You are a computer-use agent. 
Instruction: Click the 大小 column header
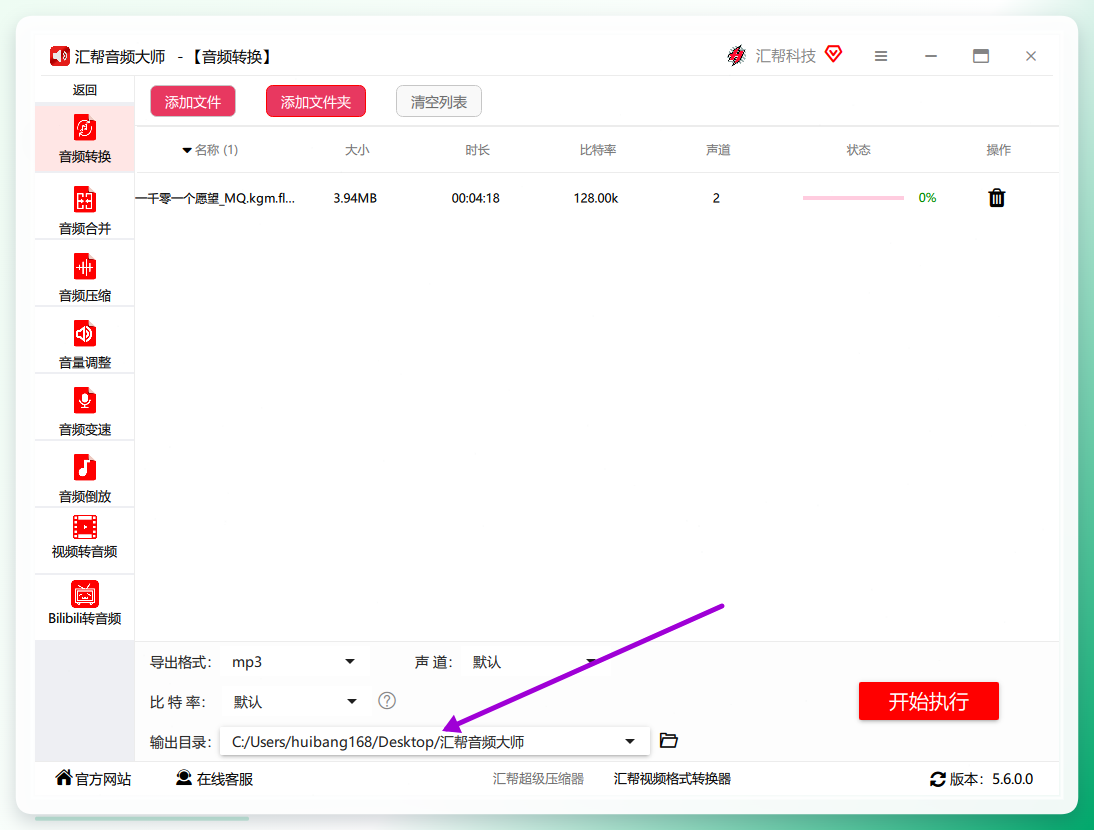357,150
